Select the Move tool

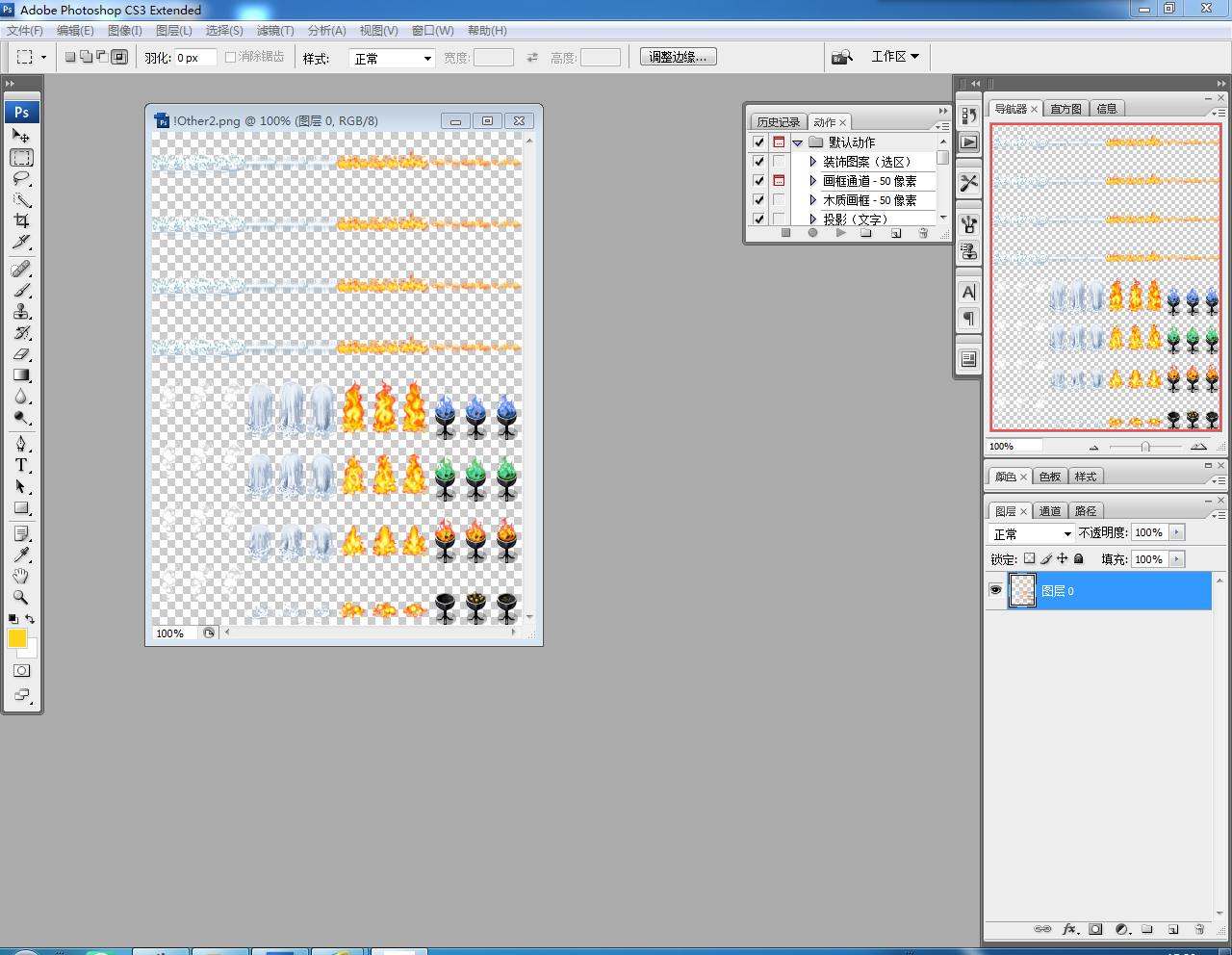pyautogui.click(x=21, y=136)
